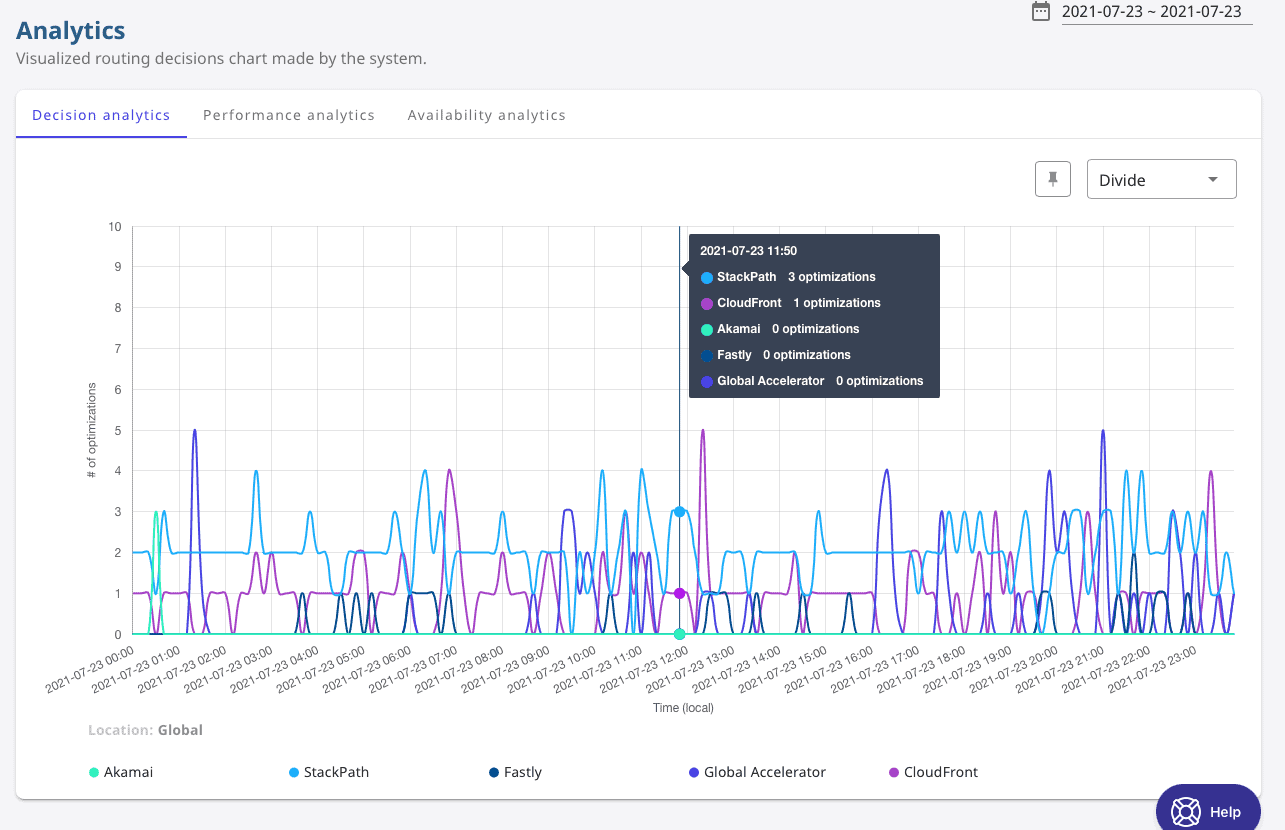
Task: Open the calendar date picker icon
Action: coord(1041,11)
